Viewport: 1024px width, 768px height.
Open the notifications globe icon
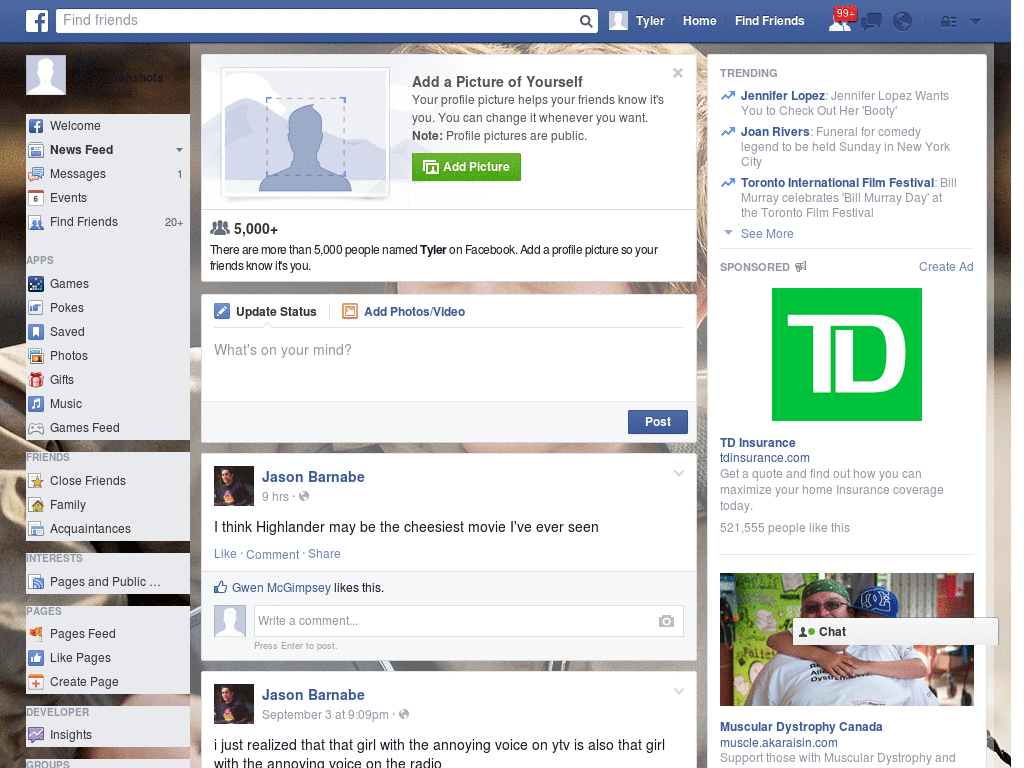click(x=903, y=22)
